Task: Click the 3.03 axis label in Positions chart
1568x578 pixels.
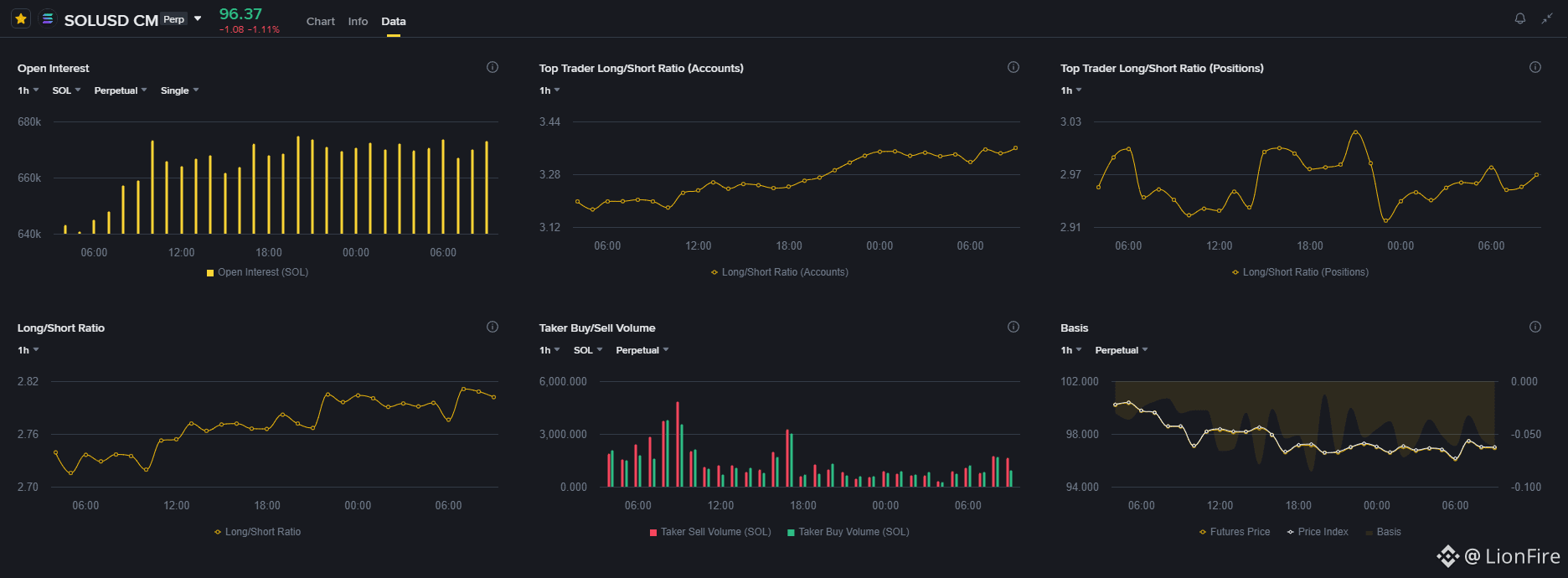Action: point(1070,122)
